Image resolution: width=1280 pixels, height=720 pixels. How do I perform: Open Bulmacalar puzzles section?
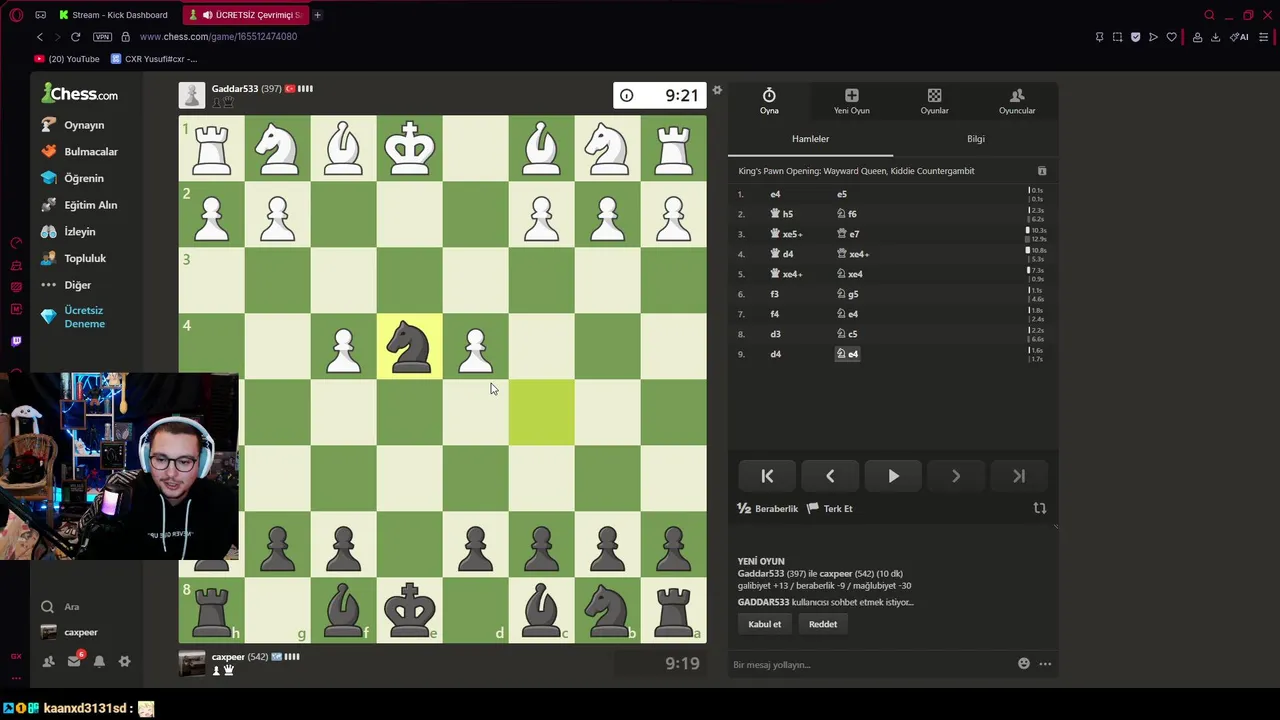(x=79, y=152)
